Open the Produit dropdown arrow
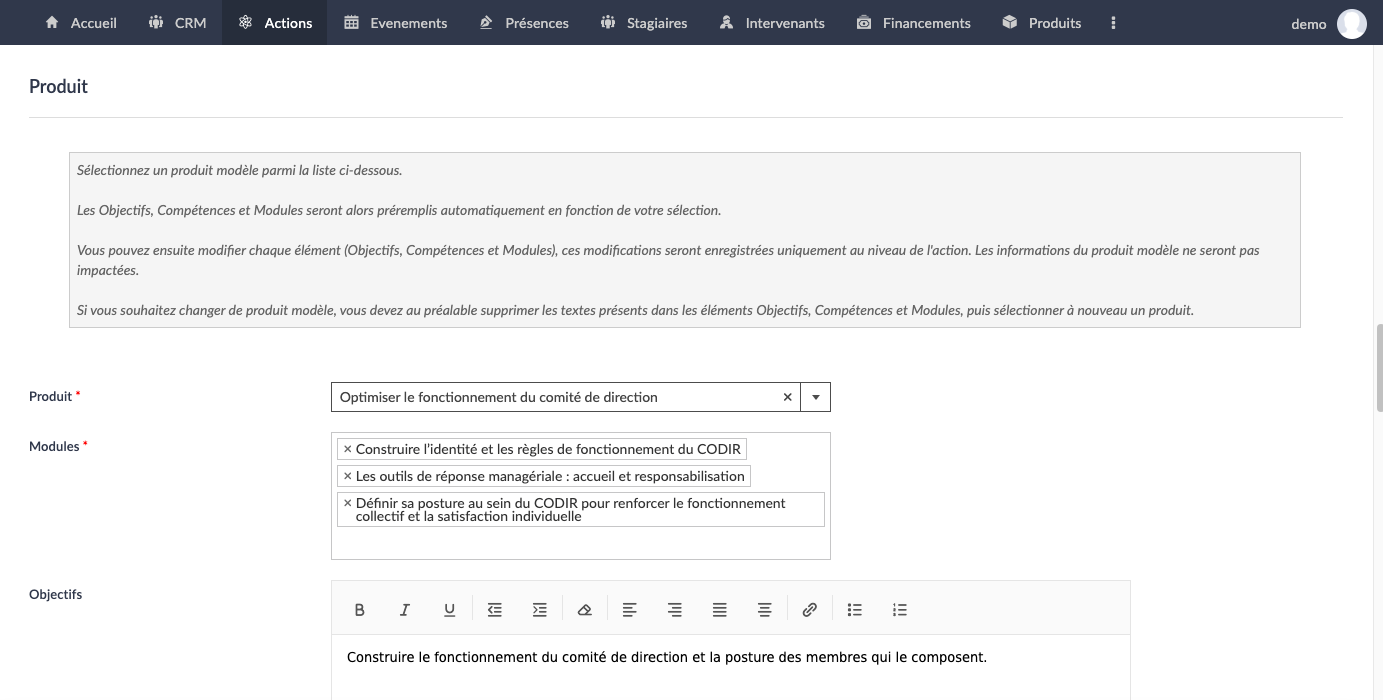Image resolution: width=1383 pixels, height=700 pixels. 815,397
